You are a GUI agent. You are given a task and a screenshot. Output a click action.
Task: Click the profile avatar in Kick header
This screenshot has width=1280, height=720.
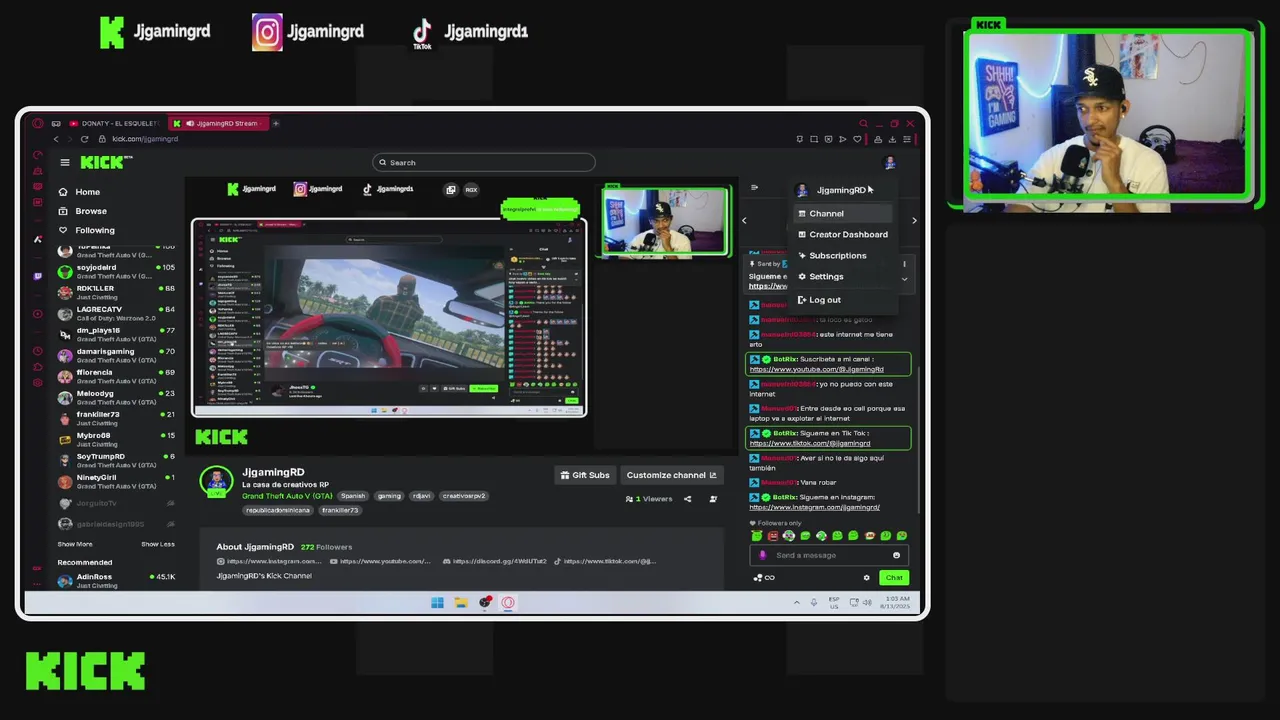[889, 163]
